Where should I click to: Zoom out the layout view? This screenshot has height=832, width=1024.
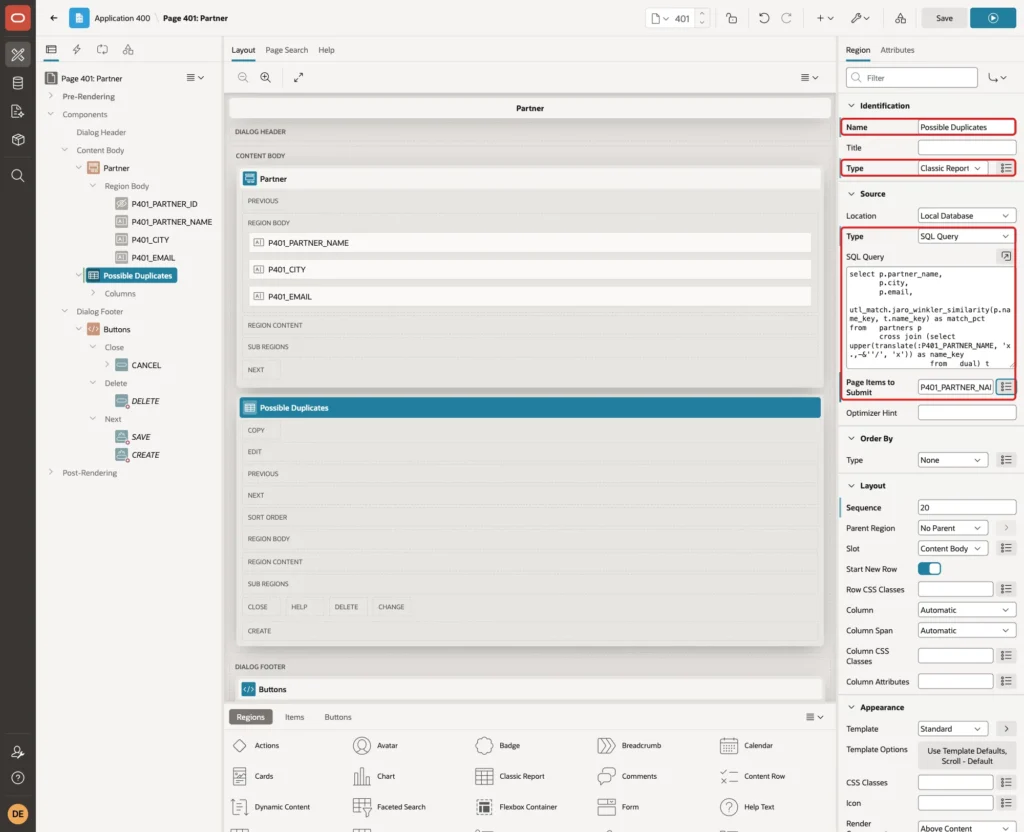click(x=243, y=77)
